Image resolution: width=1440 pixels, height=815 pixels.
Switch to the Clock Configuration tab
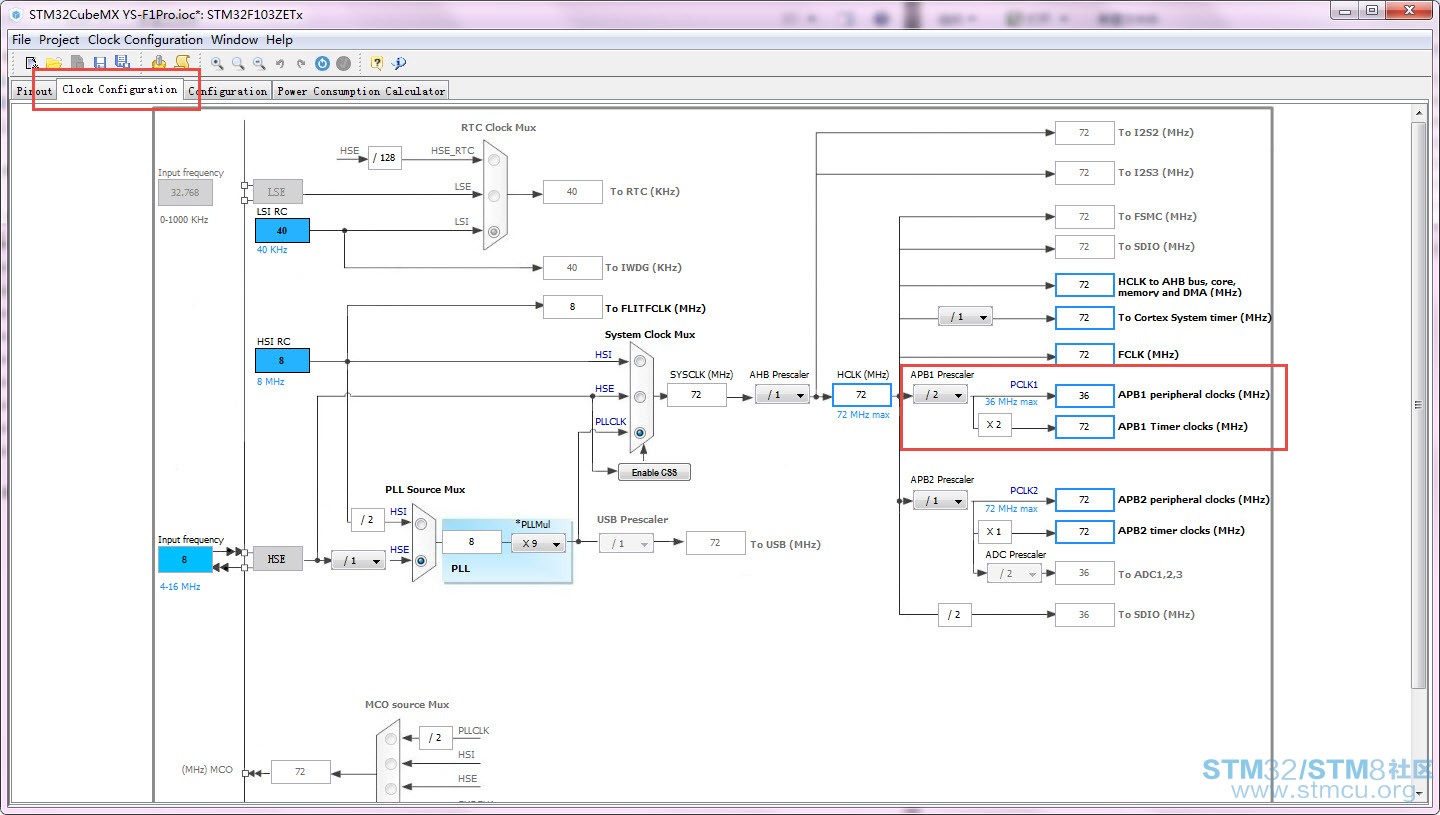(x=120, y=89)
